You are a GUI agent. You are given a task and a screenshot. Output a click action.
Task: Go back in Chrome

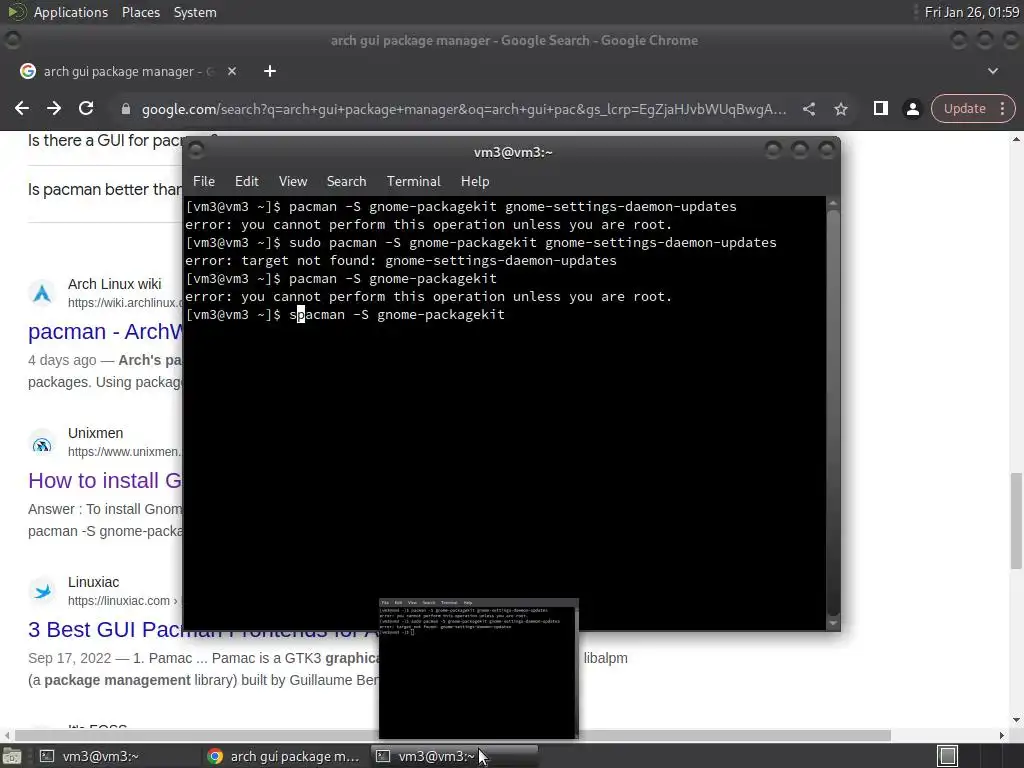coord(22,108)
